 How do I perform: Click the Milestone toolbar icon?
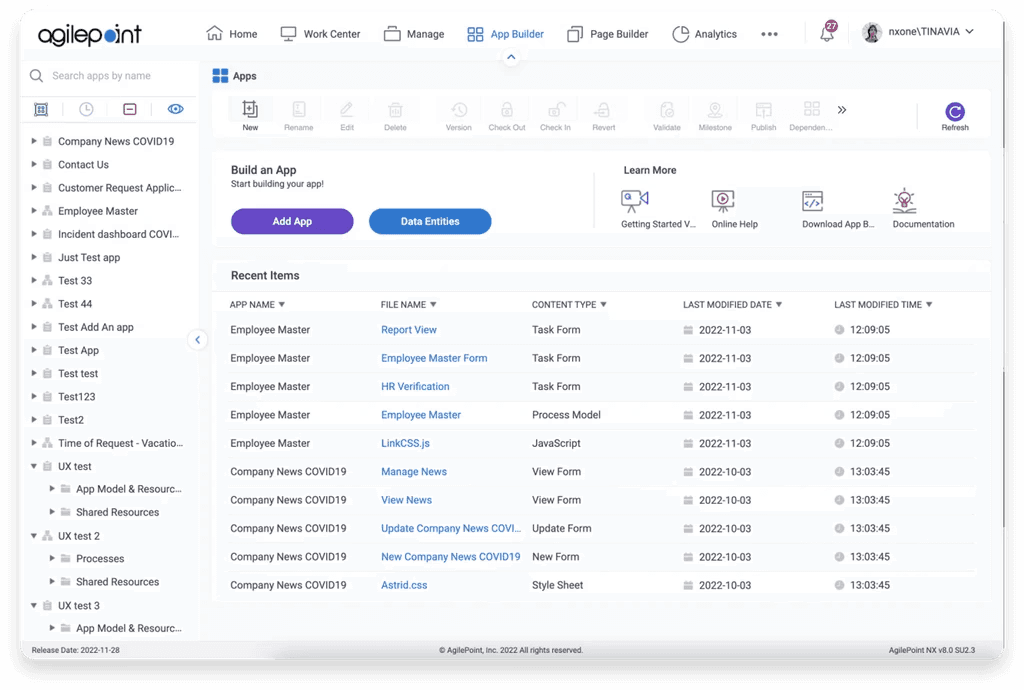tap(715, 109)
